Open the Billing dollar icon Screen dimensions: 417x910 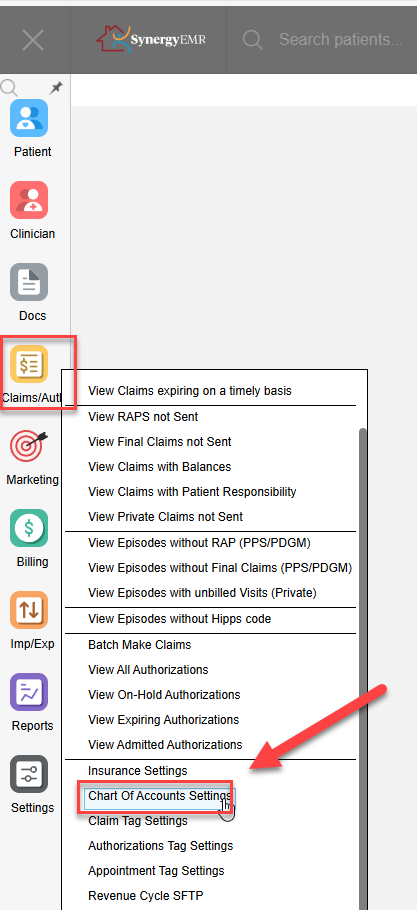[x=29, y=528]
